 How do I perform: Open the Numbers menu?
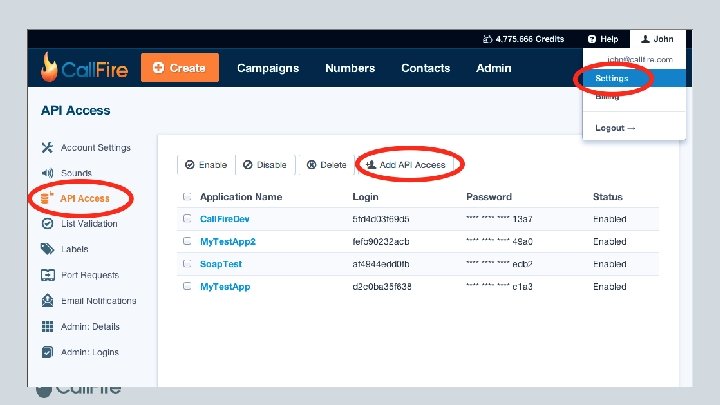[350, 68]
